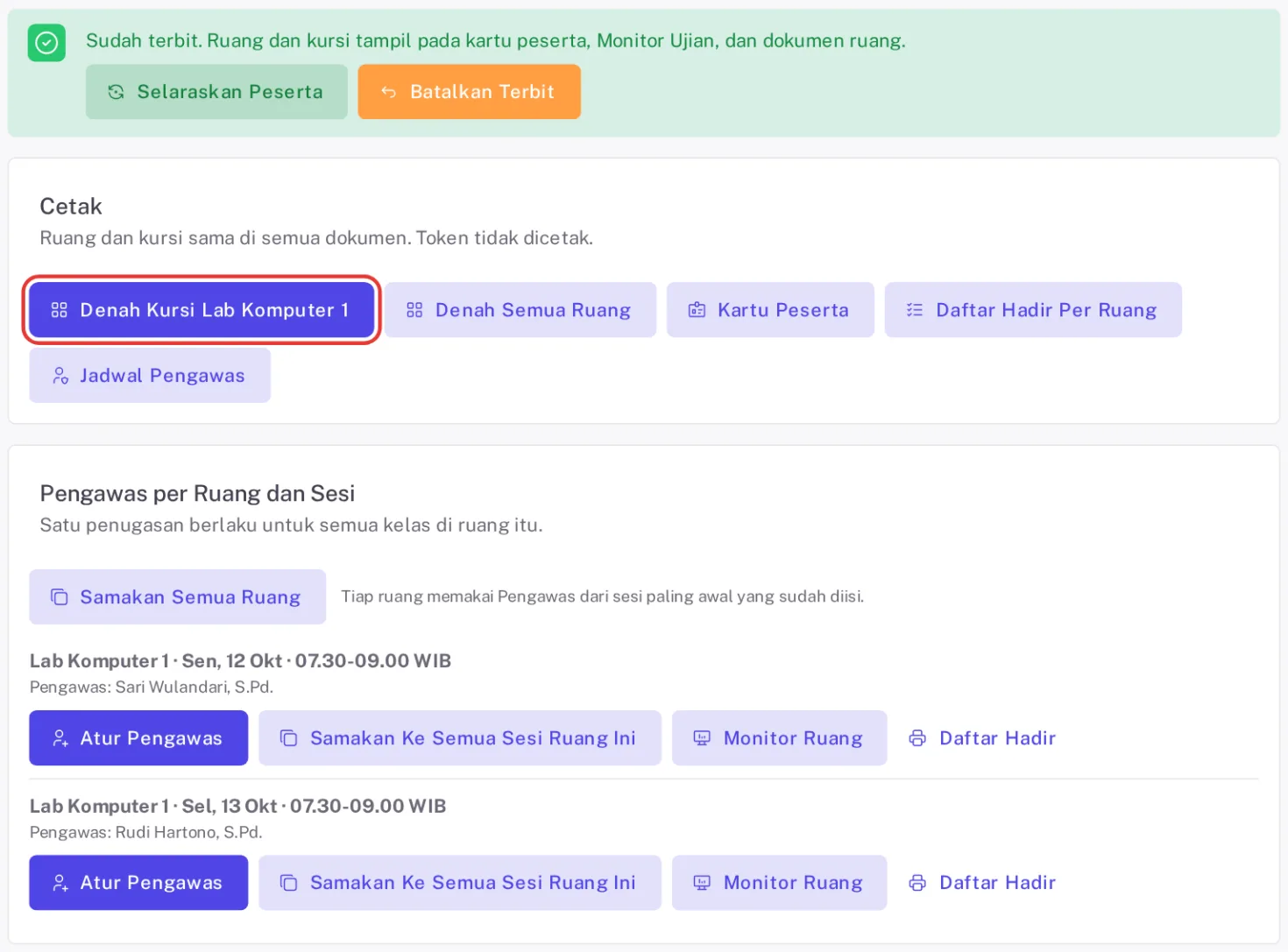Open Monitor Ruang for Sen, 12 Okt

(780, 738)
